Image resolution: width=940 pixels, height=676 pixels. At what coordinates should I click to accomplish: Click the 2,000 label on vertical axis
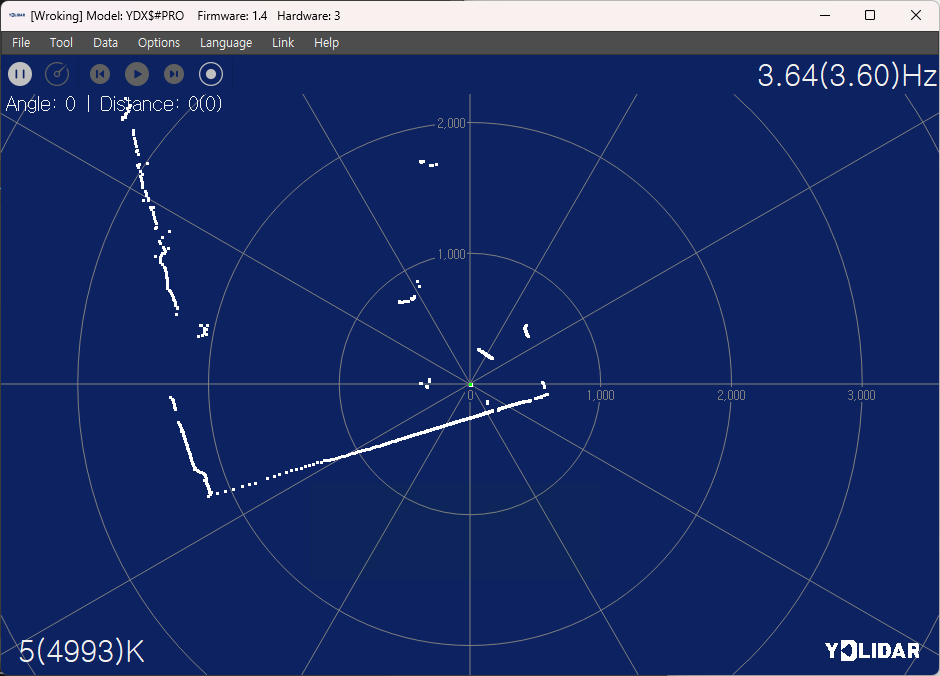tap(451, 123)
